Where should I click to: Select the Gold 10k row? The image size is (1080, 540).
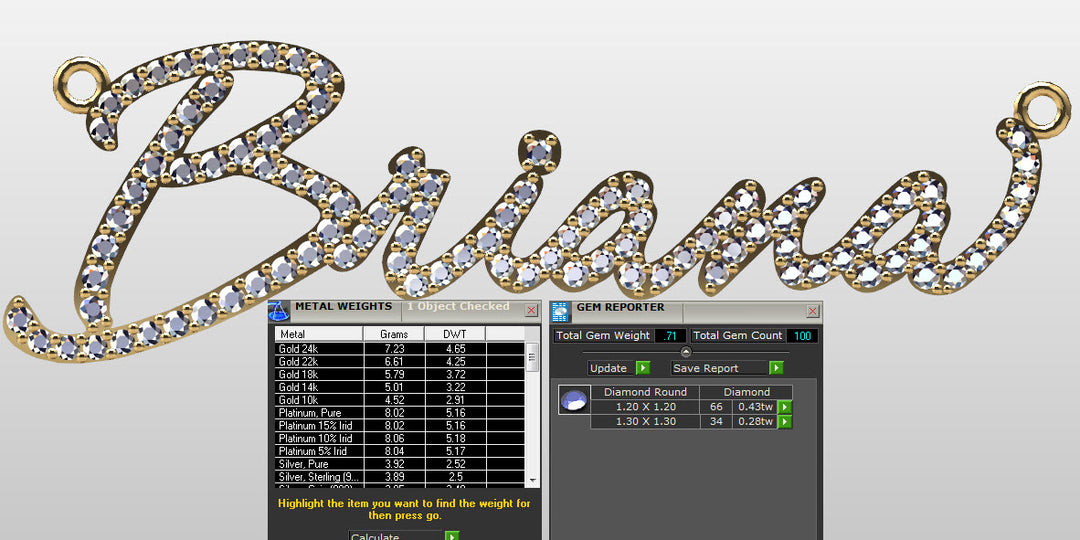click(399, 400)
